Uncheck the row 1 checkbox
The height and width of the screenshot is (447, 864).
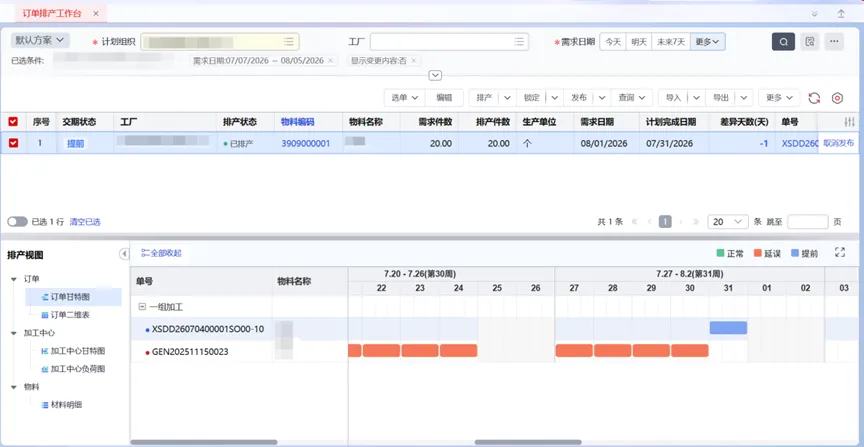(x=13, y=143)
